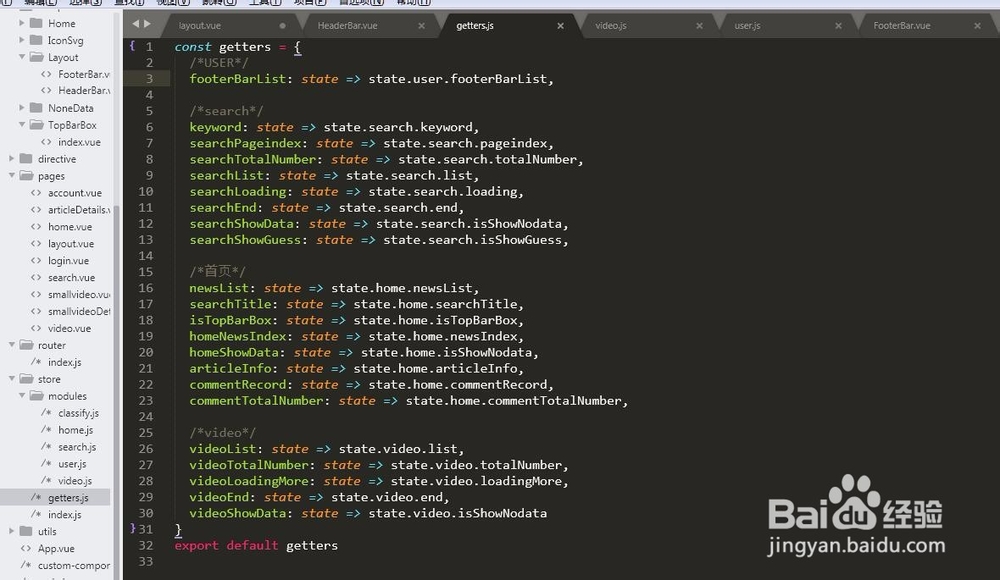Image resolution: width=1000 pixels, height=580 pixels.
Task: Close the getters.js tab
Action: 561,26
